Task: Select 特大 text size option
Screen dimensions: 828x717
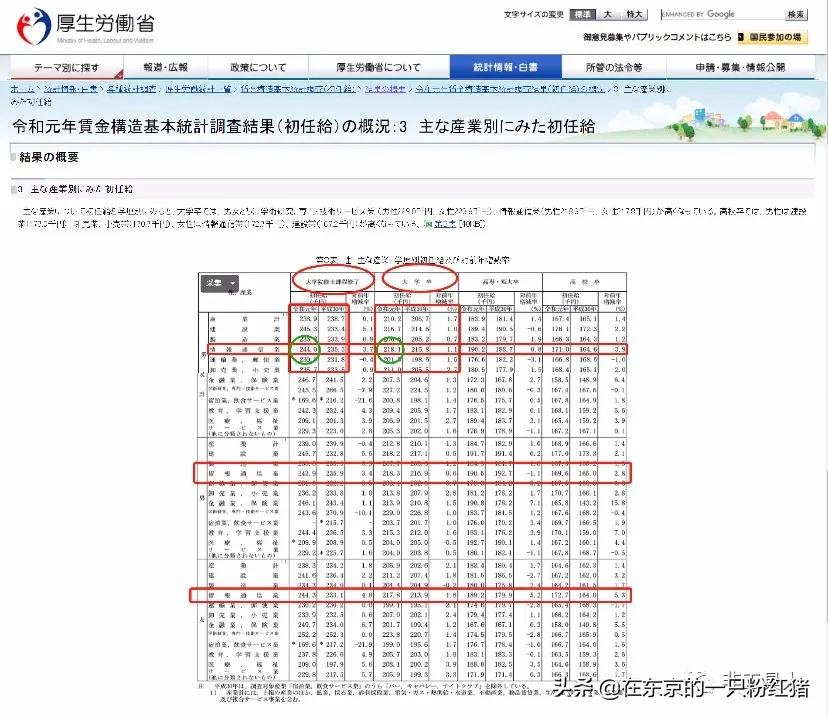Action: (x=637, y=14)
